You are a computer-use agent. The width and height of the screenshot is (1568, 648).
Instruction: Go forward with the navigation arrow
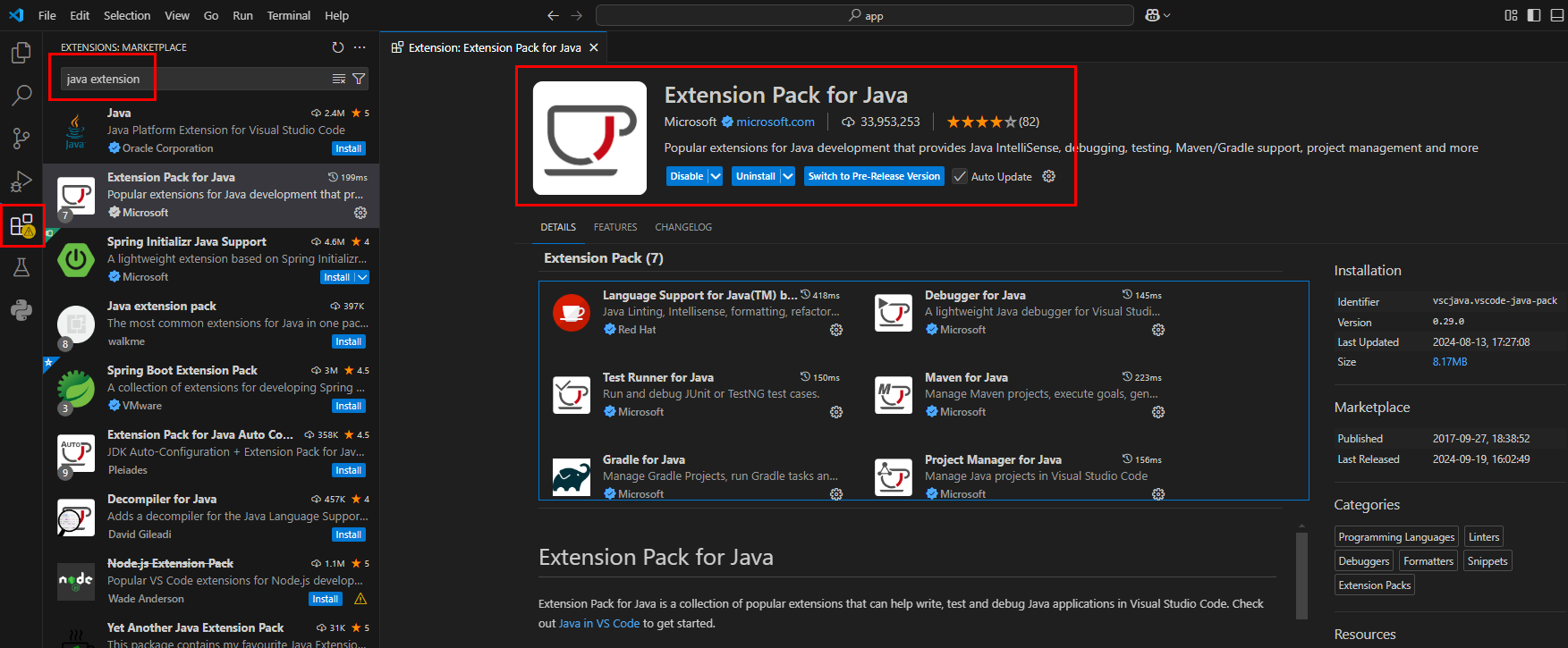(576, 15)
